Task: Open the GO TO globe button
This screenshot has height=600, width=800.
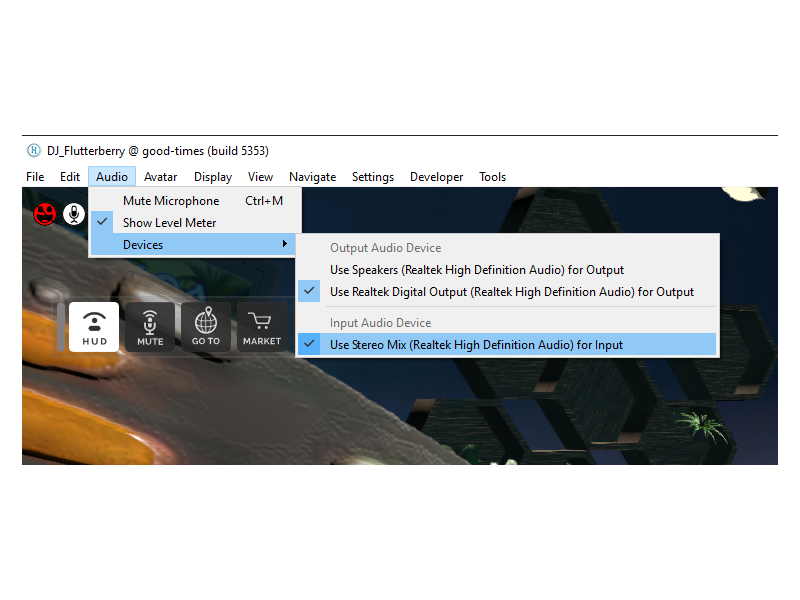Action: click(x=206, y=327)
